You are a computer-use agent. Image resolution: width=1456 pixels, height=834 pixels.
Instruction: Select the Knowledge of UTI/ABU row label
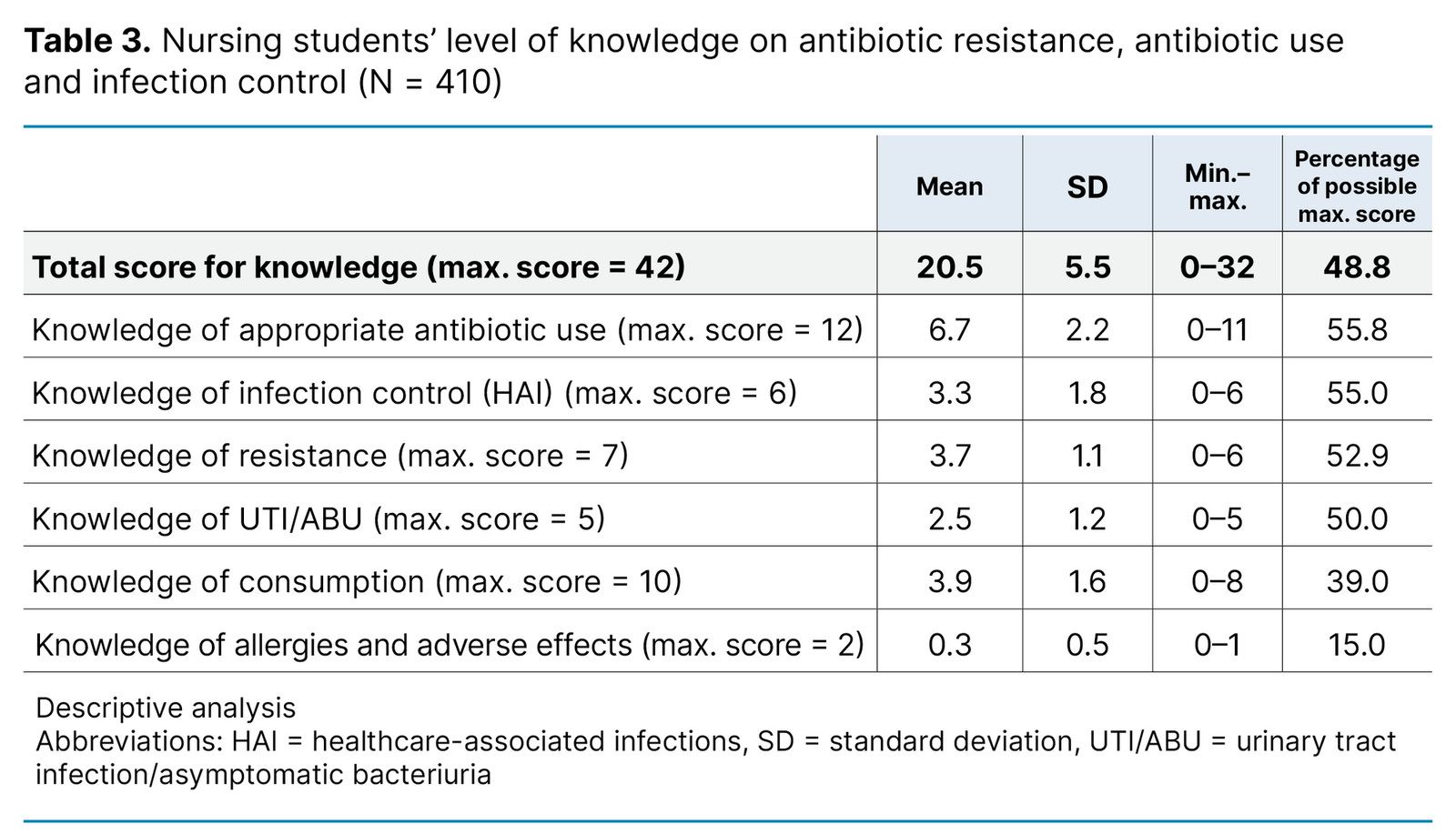(x=318, y=518)
